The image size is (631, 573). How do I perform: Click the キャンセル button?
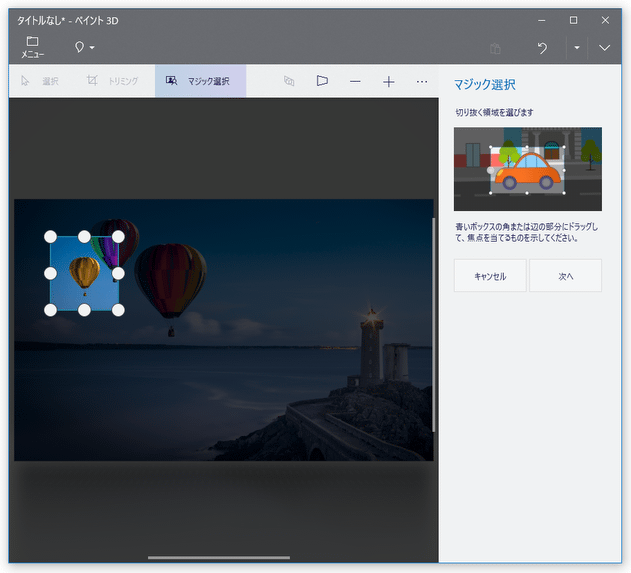pos(490,276)
